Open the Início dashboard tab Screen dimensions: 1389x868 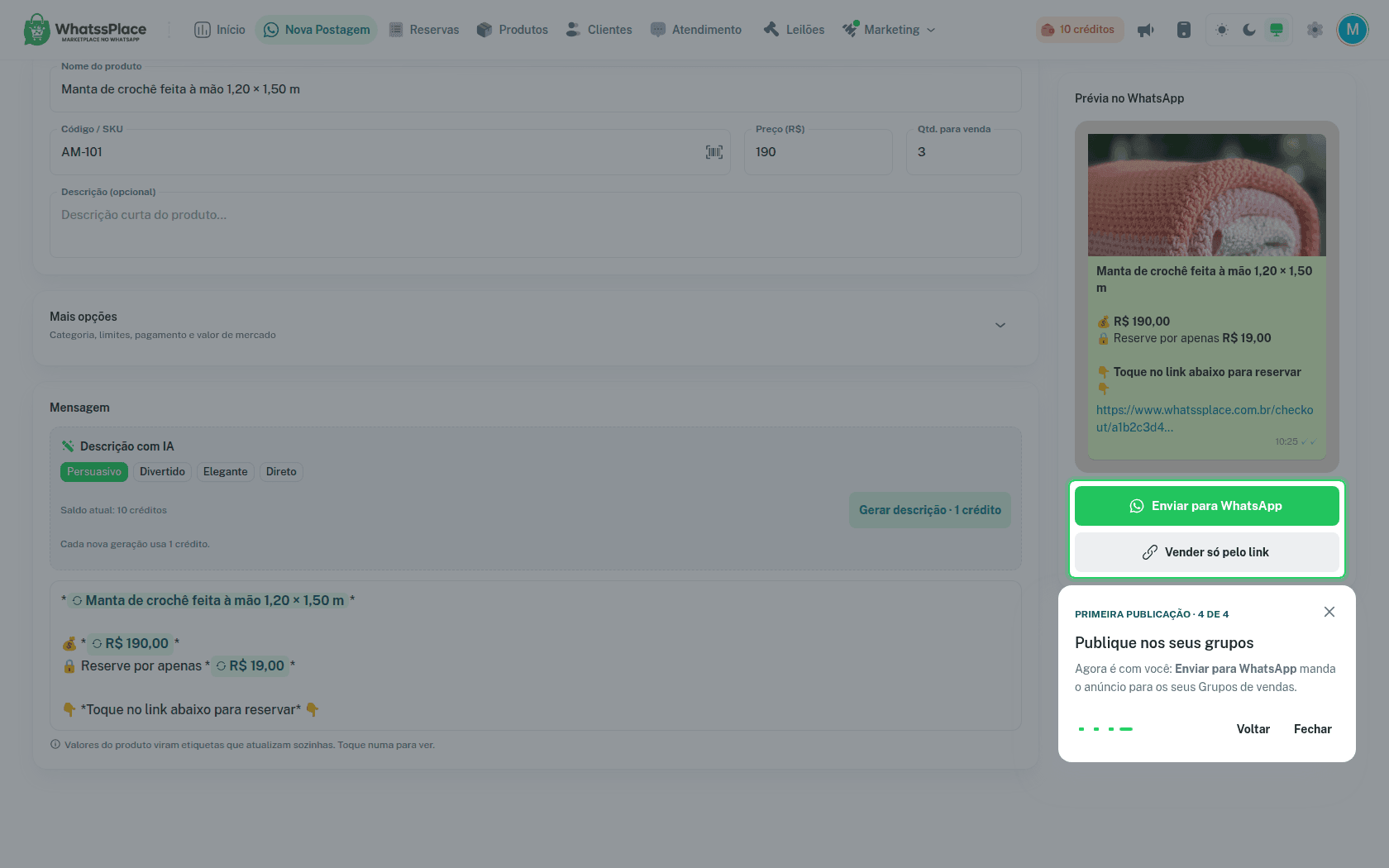point(220,30)
